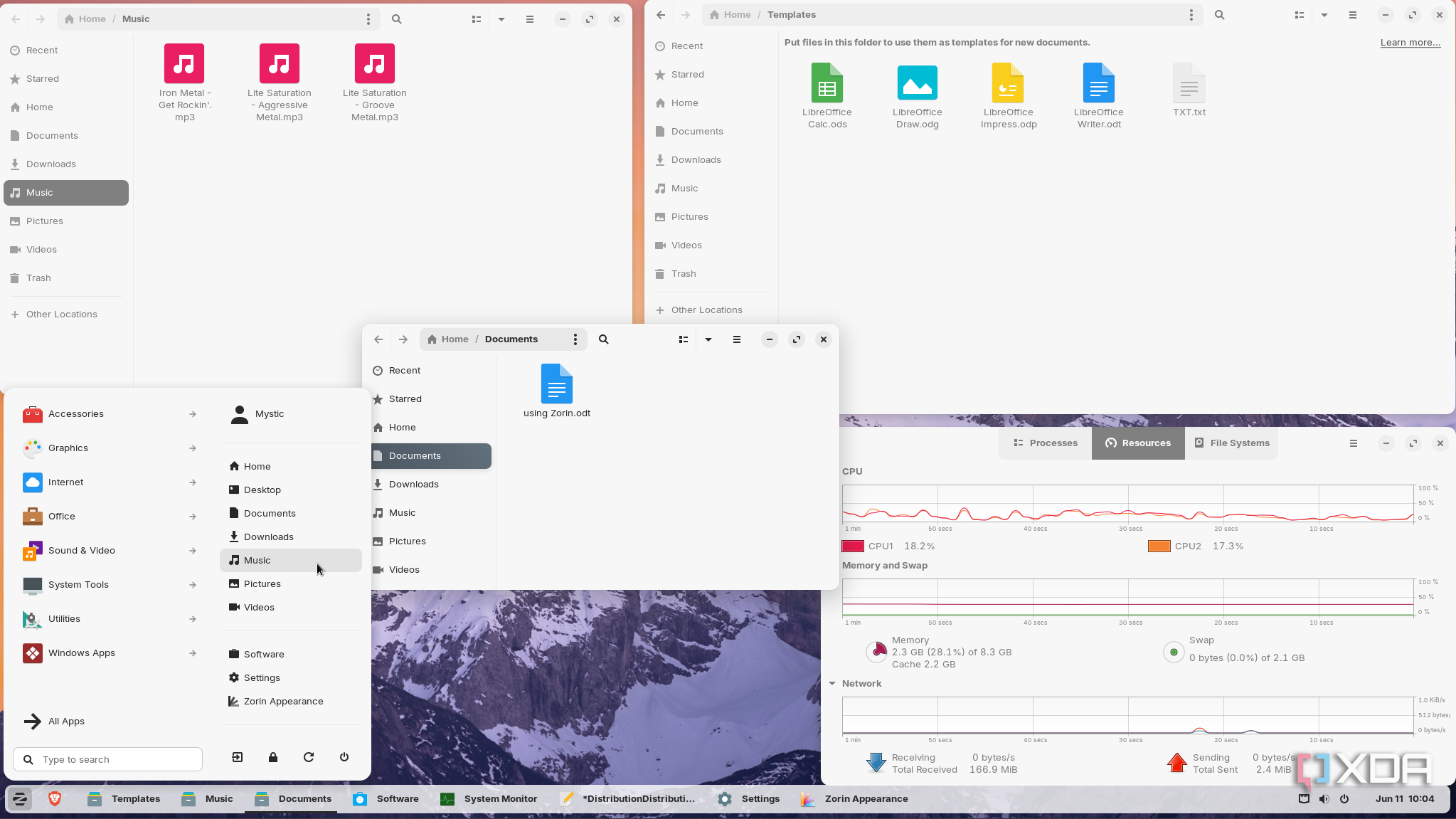Screen dimensions: 1456x819
Task: Click the log out icon in Zorin menu
Action: 238,757
